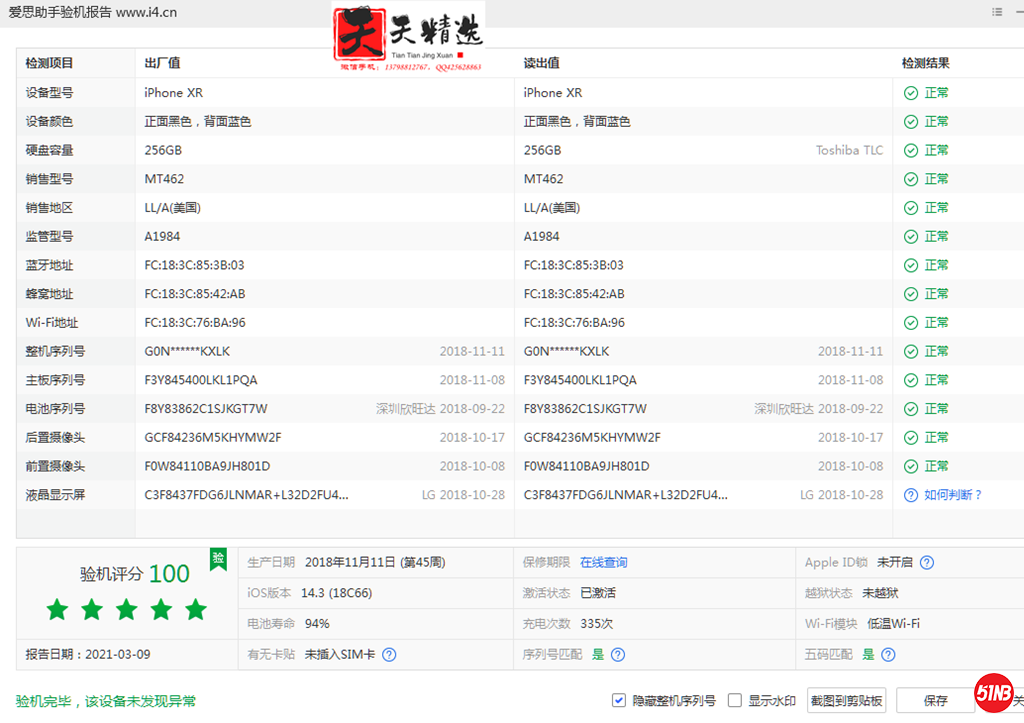Click the 51NB round logo
This screenshot has width=1024, height=723.
click(994, 693)
